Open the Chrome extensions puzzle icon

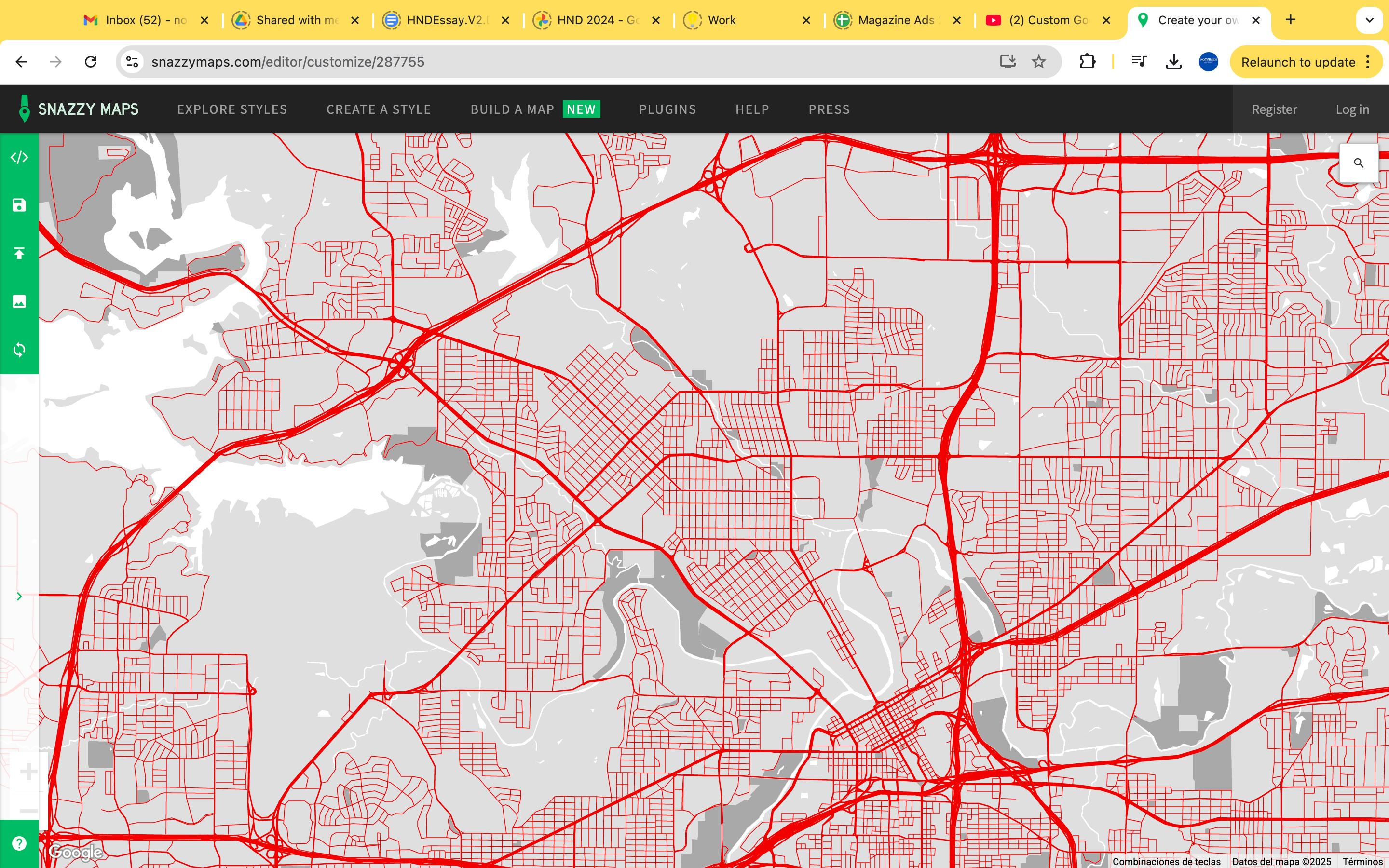tap(1087, 62)
